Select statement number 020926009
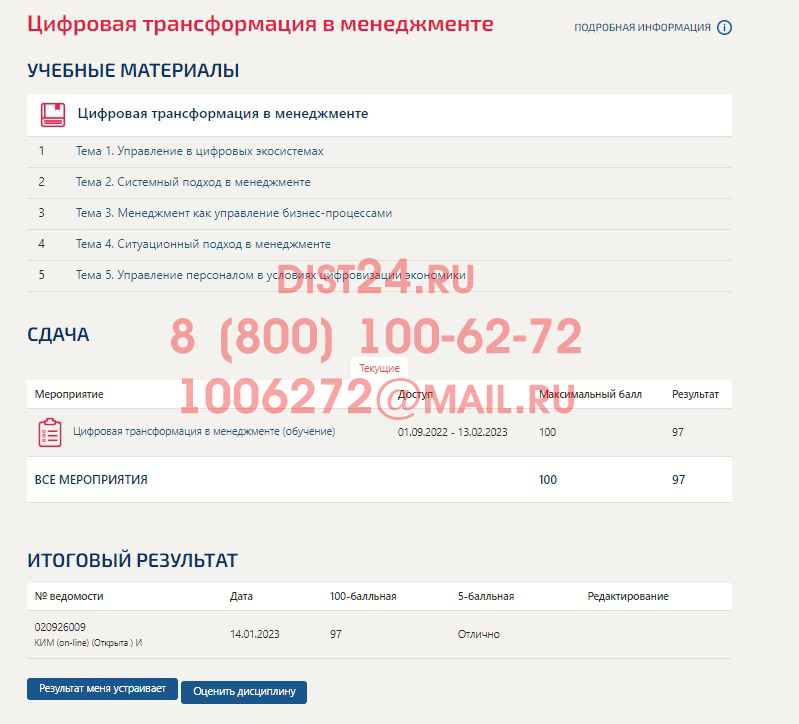Image resolution: width=799 pixels, height=724 pixels. tap(60, 627)
